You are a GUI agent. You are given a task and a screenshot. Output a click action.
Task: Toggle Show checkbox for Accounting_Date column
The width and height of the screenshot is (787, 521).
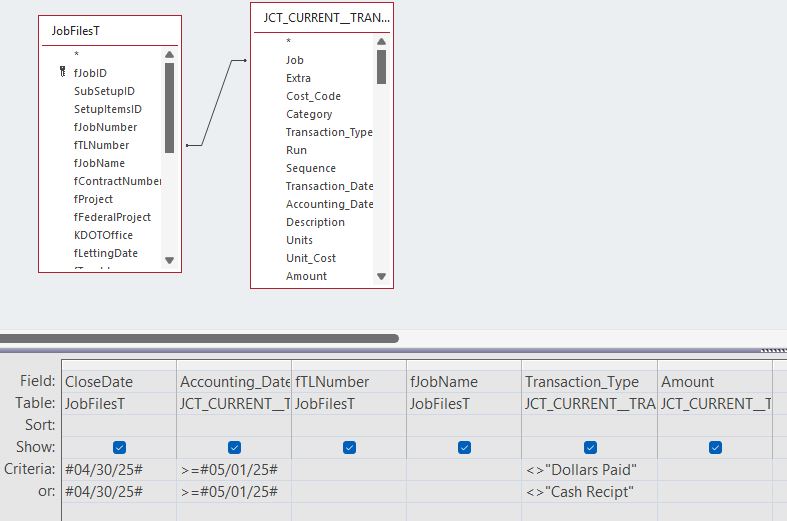pyautogui.click(x=235, y=447)
